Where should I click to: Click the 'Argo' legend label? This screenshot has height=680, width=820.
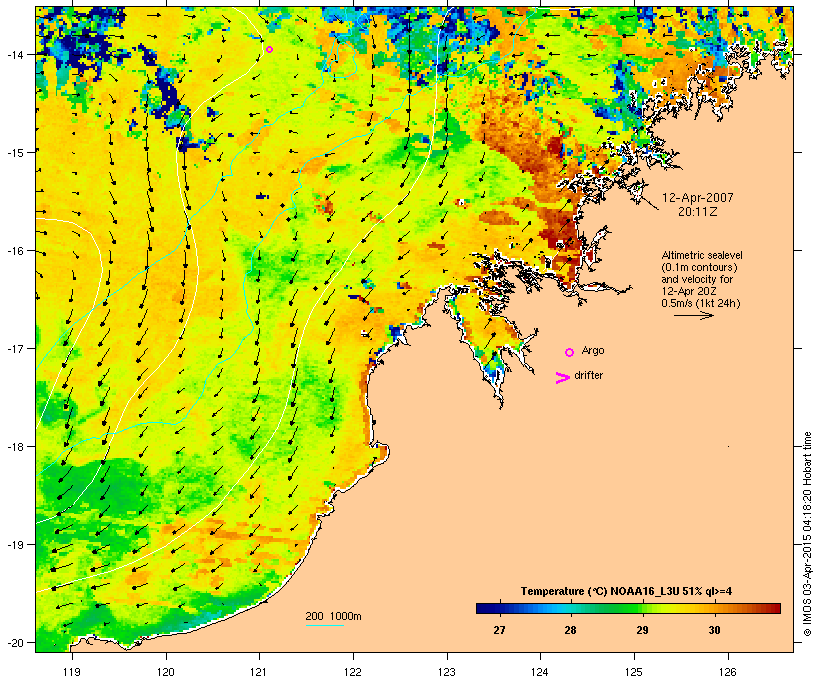[593, 351]
